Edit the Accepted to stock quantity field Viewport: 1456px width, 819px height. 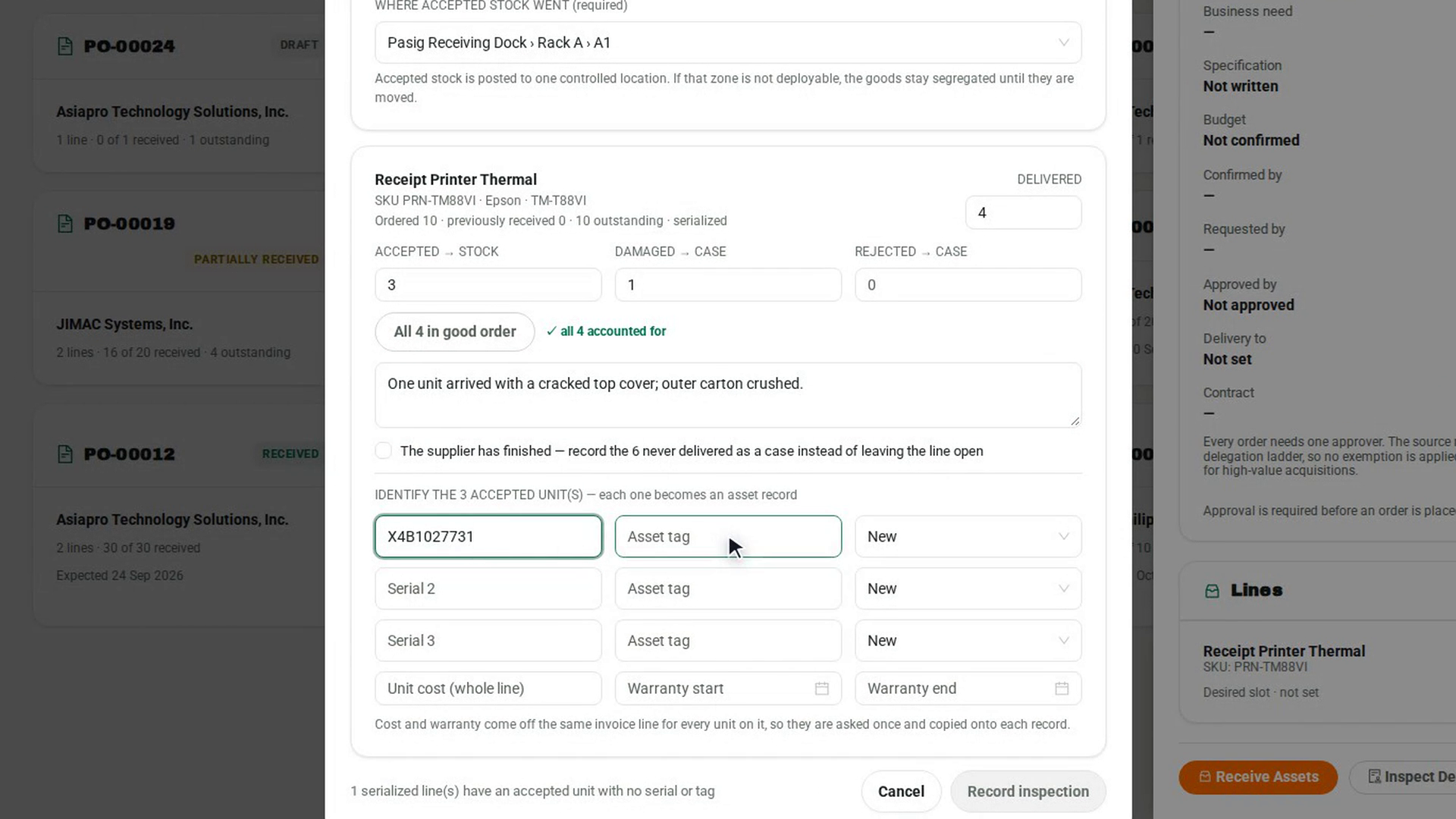pos(488,285)
